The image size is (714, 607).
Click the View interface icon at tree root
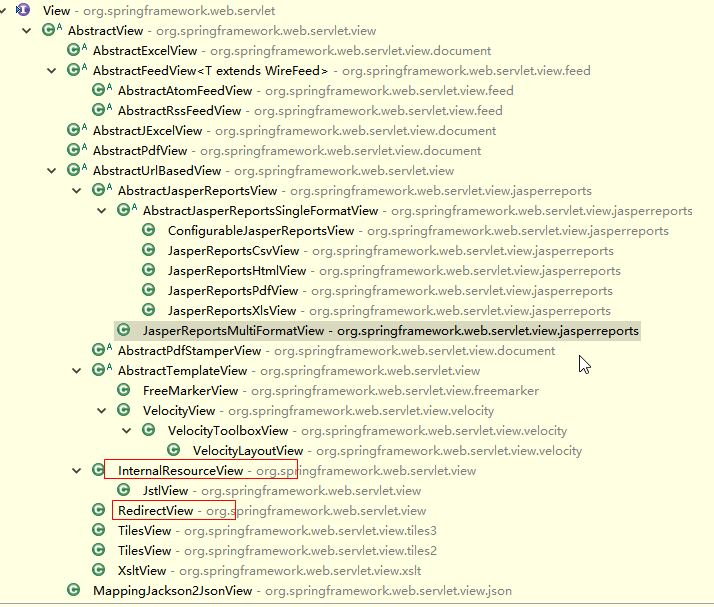click(24, 10)
